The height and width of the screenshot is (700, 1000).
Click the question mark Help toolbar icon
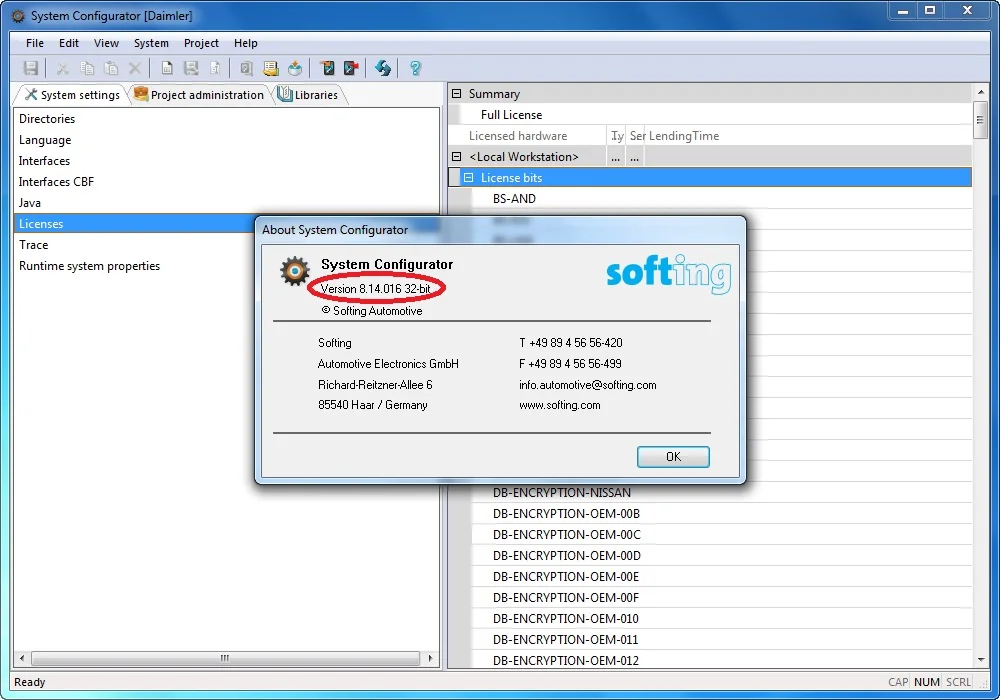pyautogui.click(x=415, y=68)
